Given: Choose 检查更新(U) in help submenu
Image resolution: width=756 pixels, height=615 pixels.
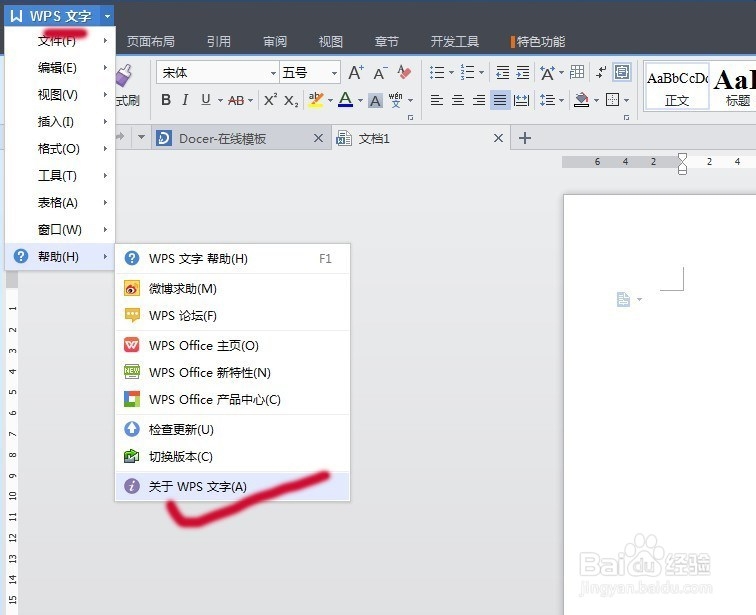Looking at the screenshot, I should pyautogui.click(x=232, y=429).
